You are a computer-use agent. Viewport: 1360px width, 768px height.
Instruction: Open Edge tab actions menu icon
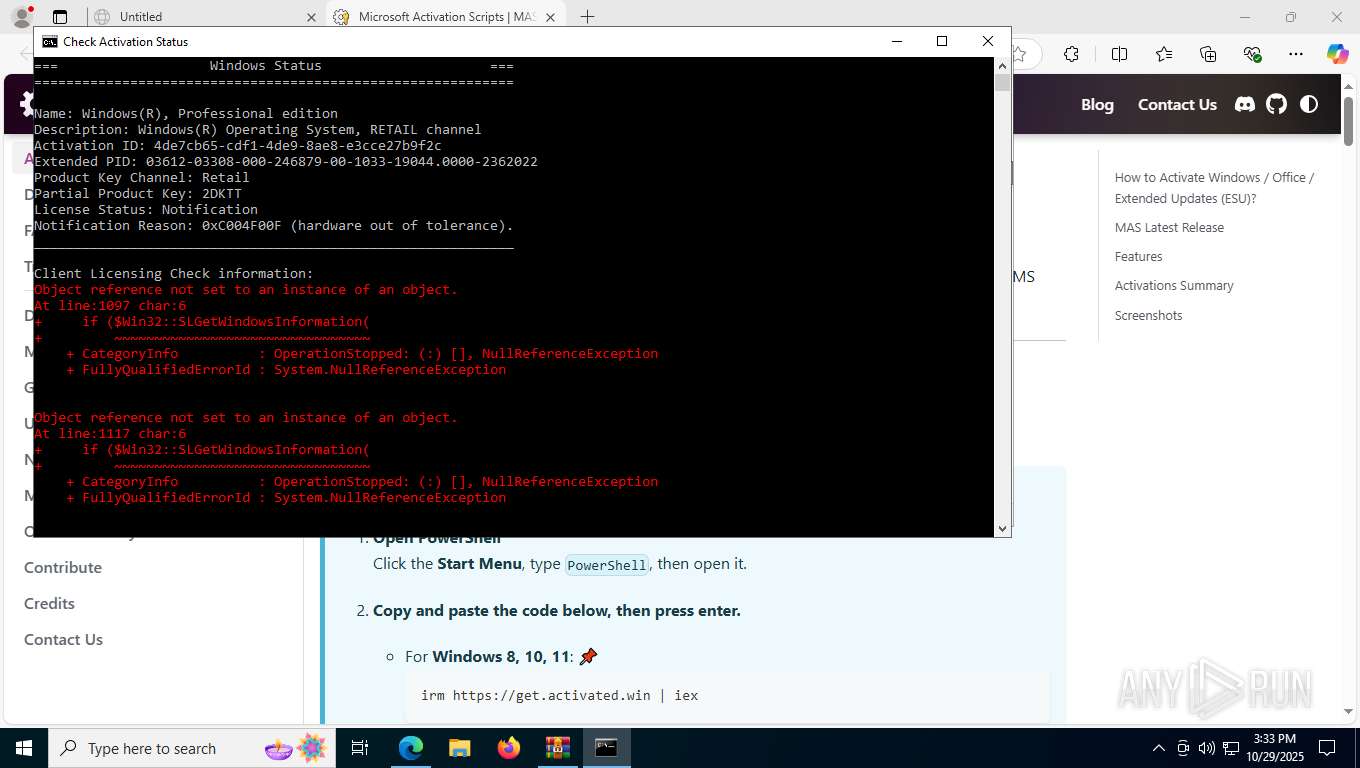[x=60, y=17]
